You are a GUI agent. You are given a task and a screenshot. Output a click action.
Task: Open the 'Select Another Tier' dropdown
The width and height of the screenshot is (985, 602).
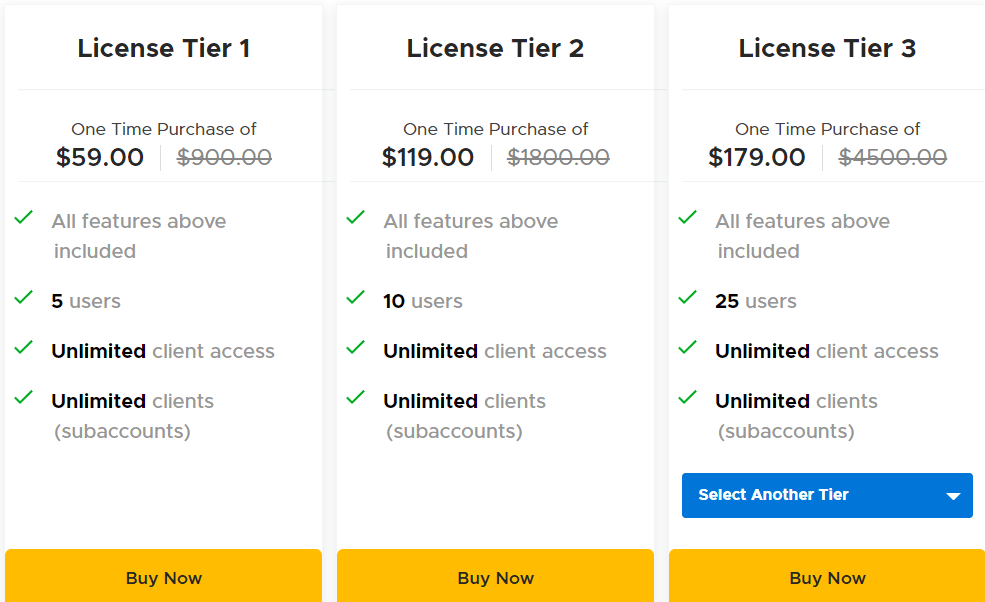(827, 495)
